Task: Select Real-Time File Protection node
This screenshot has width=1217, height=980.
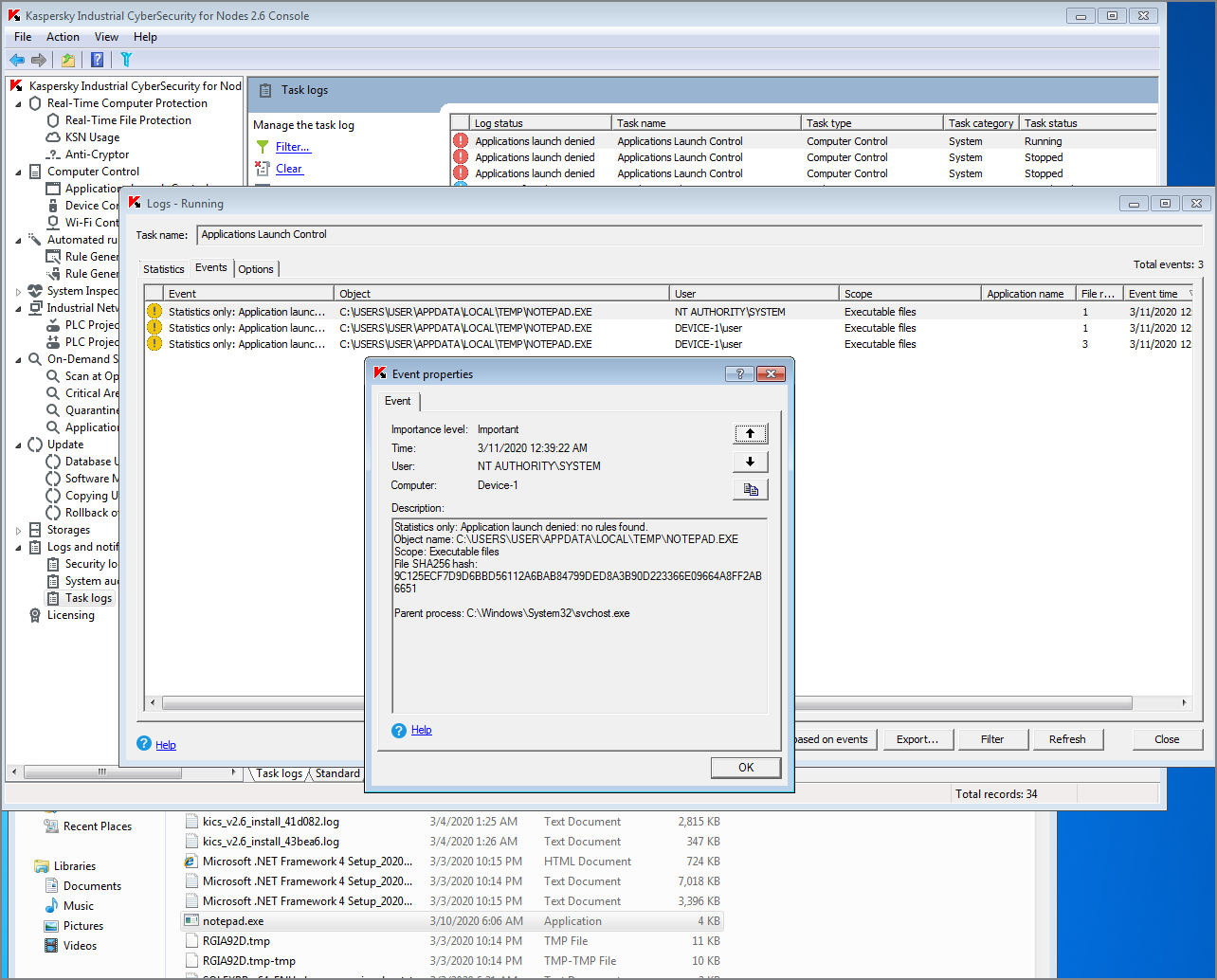Action: click(128, 120)
